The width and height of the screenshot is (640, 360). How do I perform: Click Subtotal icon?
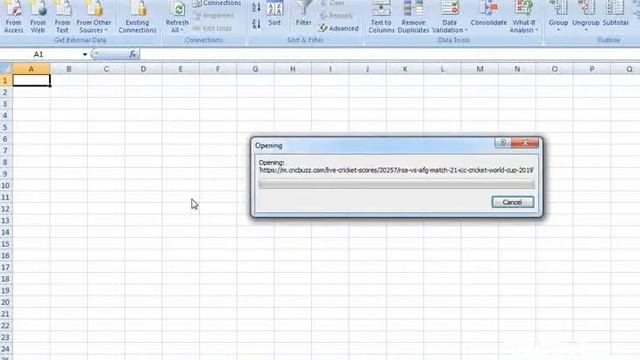coord(615,14)
